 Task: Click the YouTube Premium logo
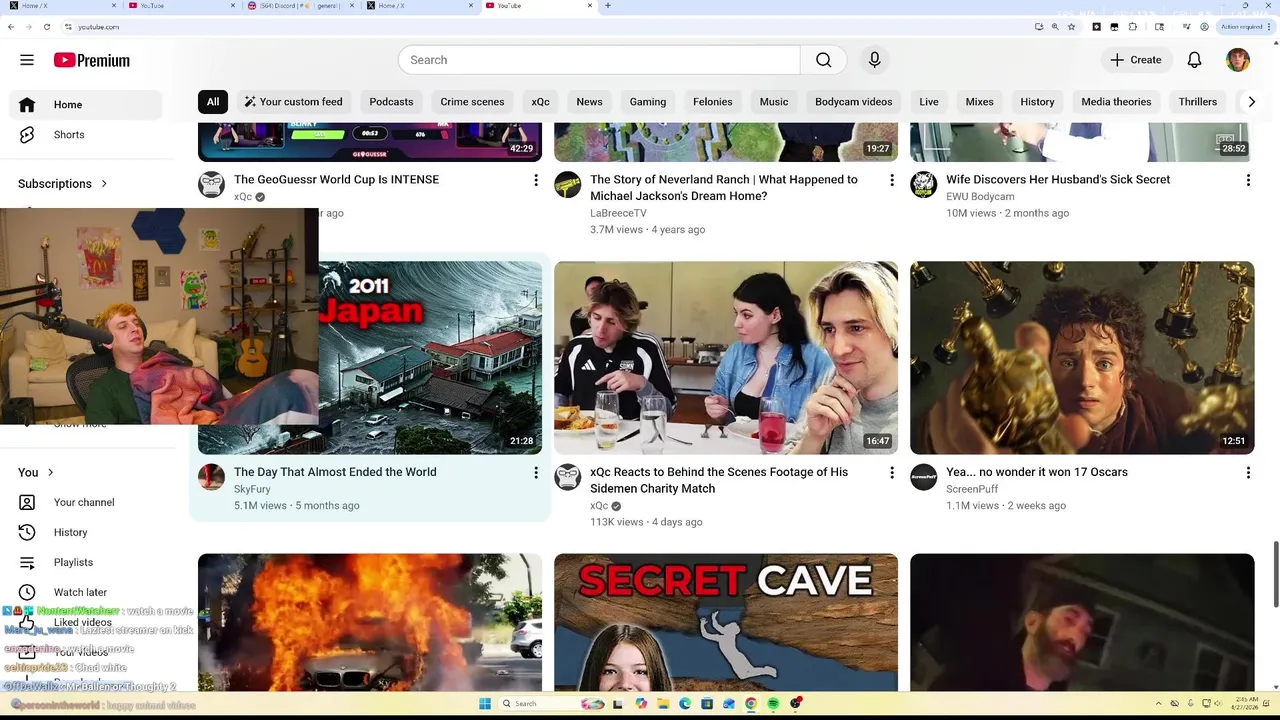click(92, 60)
